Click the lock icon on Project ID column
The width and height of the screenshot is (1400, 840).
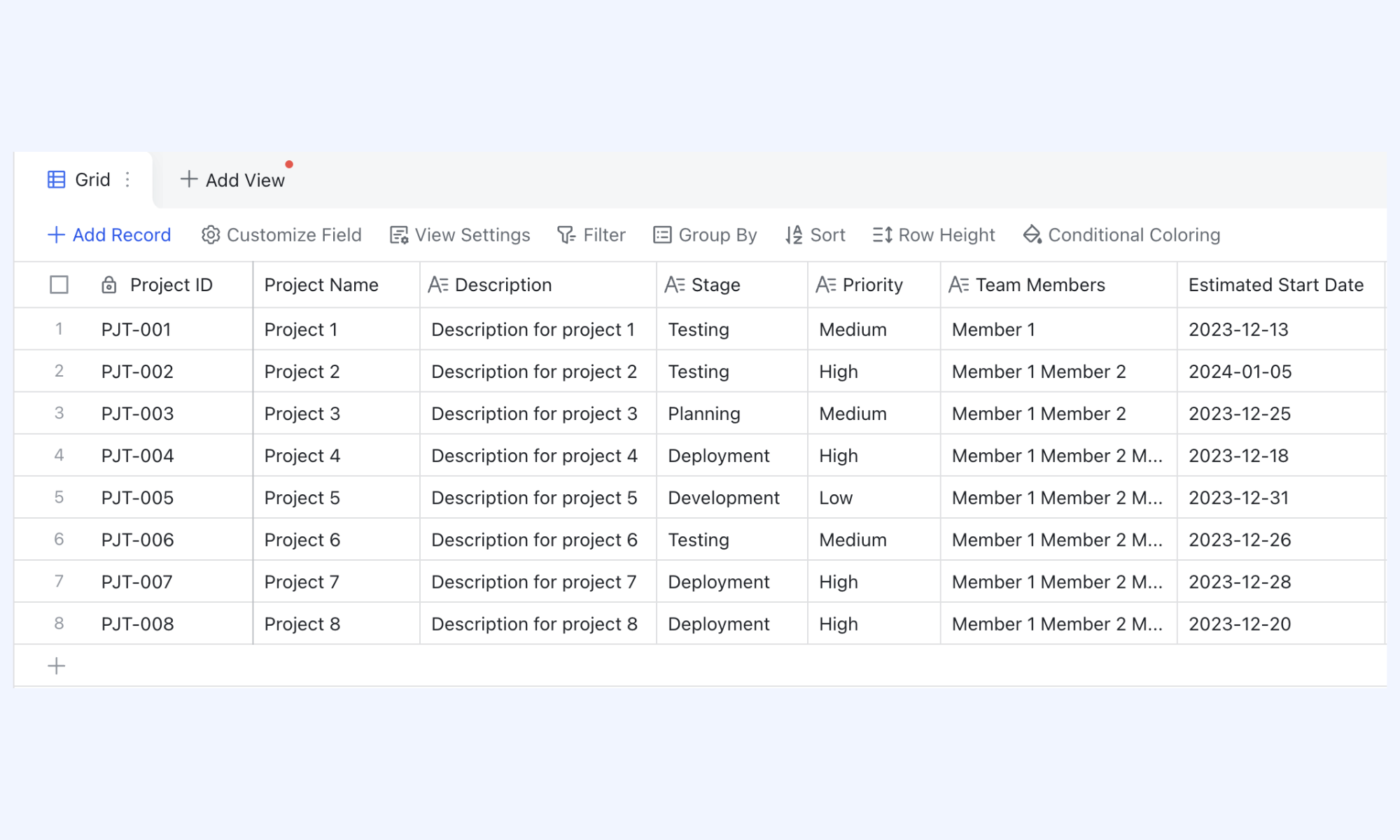[108, 285]
